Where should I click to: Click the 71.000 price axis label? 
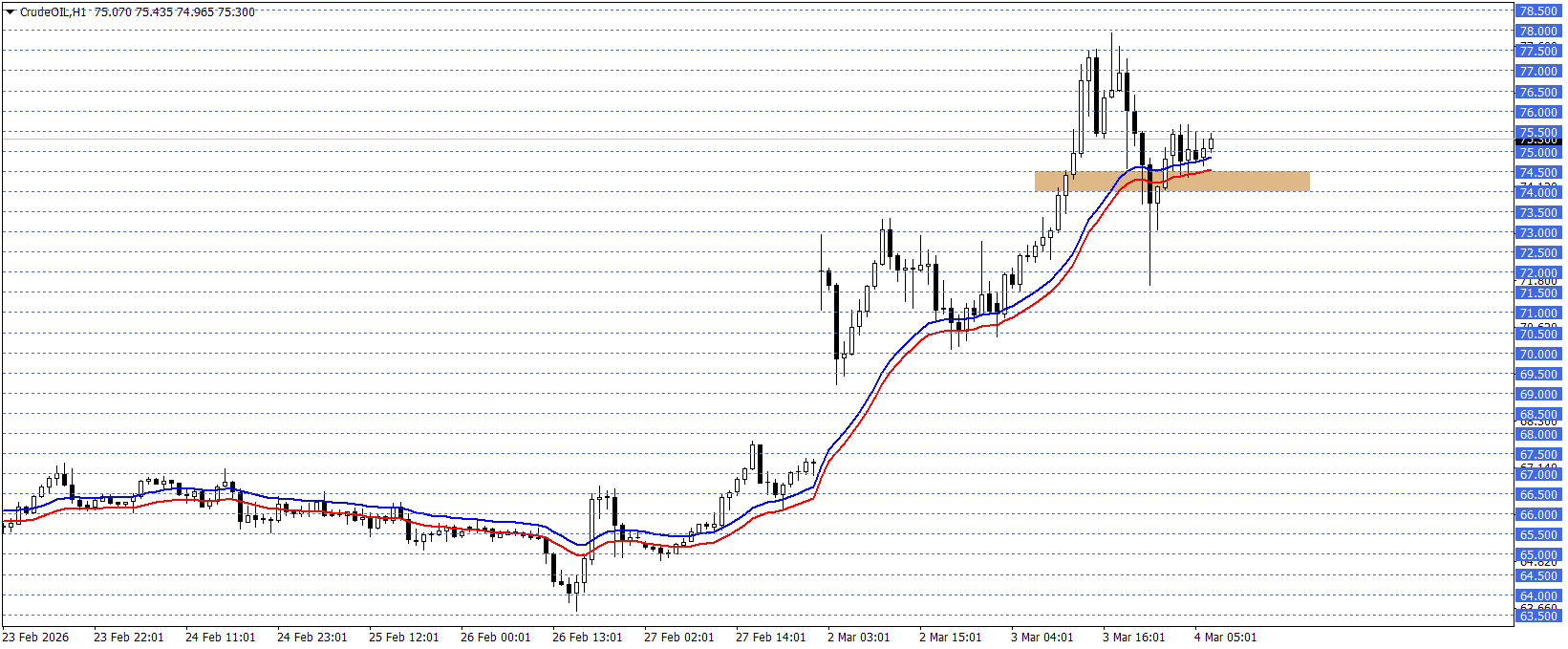[x=1538, y=314]
